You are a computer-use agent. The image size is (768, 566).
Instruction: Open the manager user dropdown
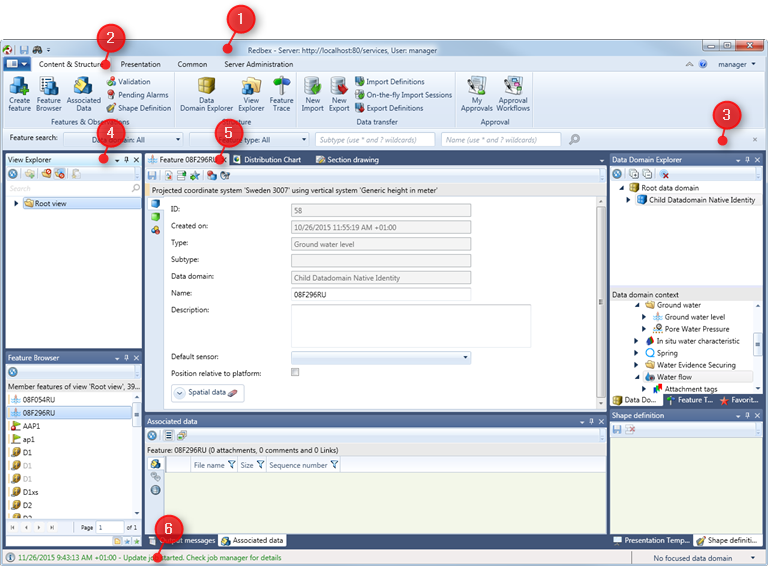(x=737, y=64)
